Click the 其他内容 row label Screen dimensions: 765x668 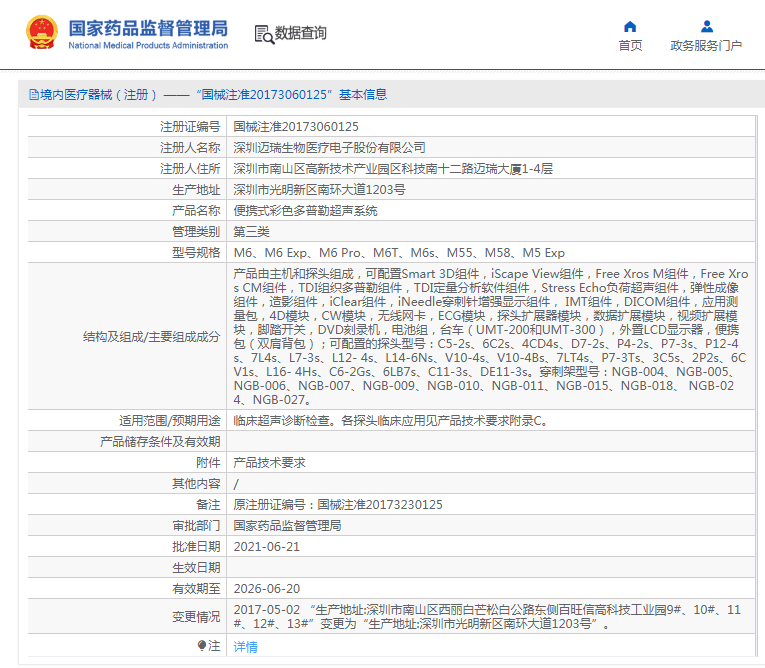point(196,484)
